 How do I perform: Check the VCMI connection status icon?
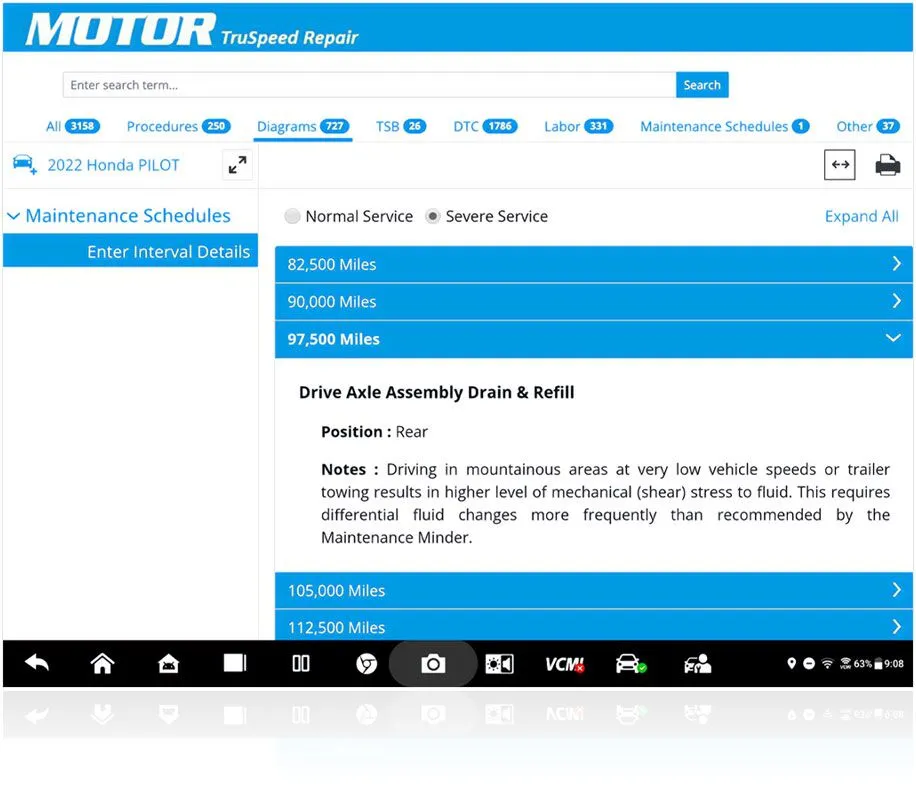(564, 663)
